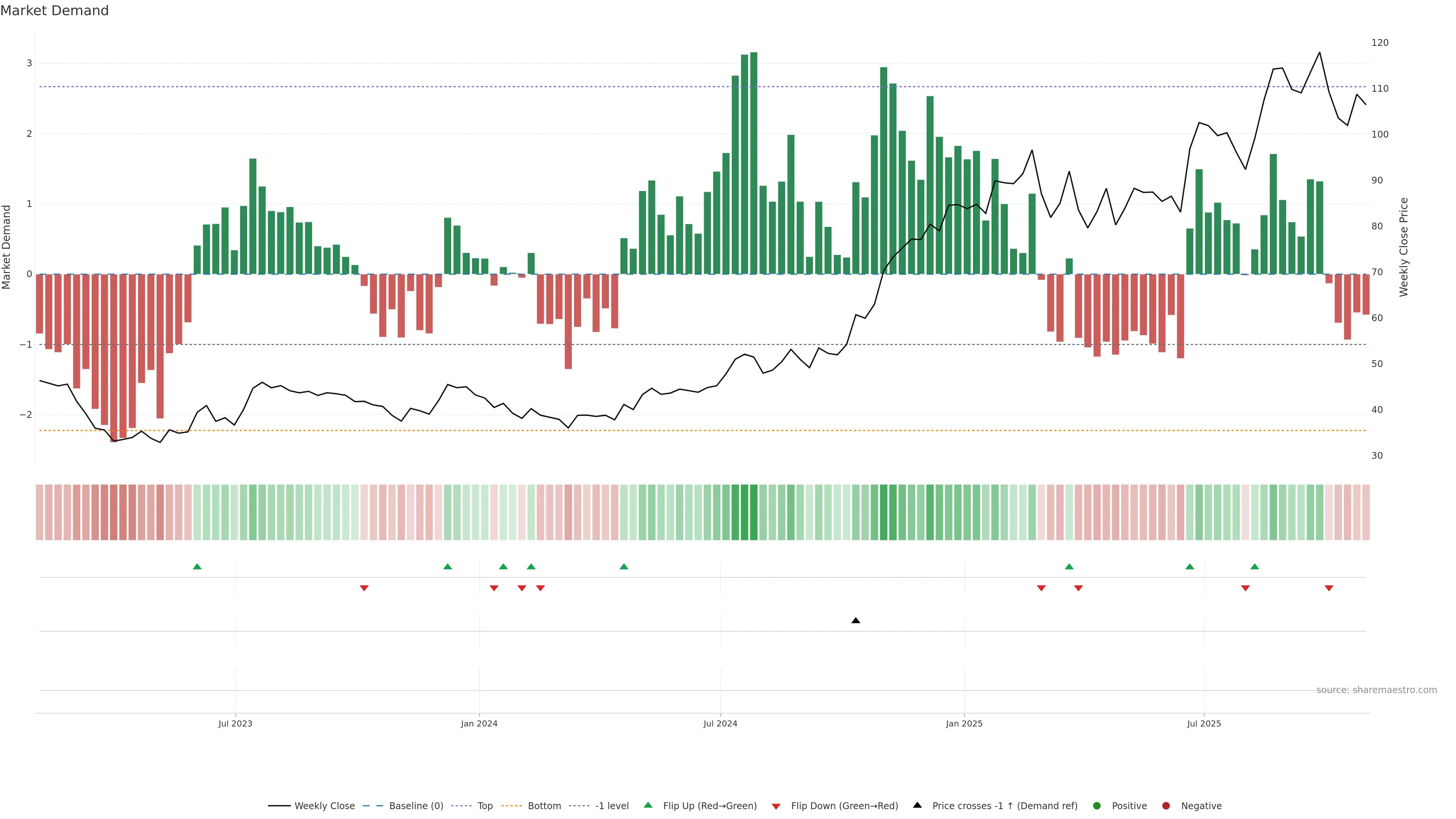Hide the -1 level line via legend
The width and height of the screenshot is (1456, 819).
(612, 805)
